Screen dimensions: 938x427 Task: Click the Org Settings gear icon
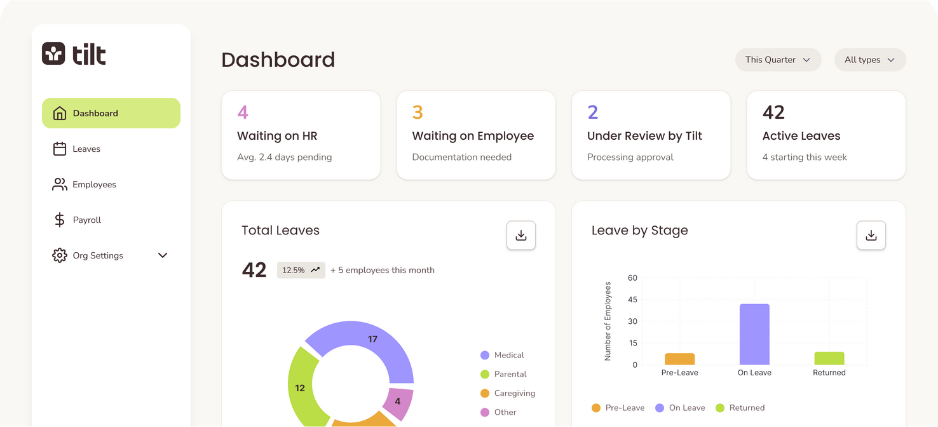(59, 255)
